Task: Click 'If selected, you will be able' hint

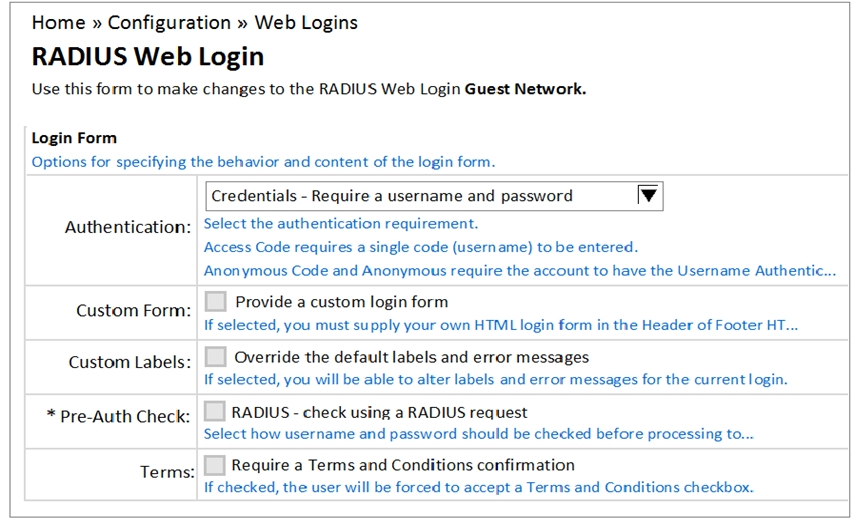Action: click(496, 379)
